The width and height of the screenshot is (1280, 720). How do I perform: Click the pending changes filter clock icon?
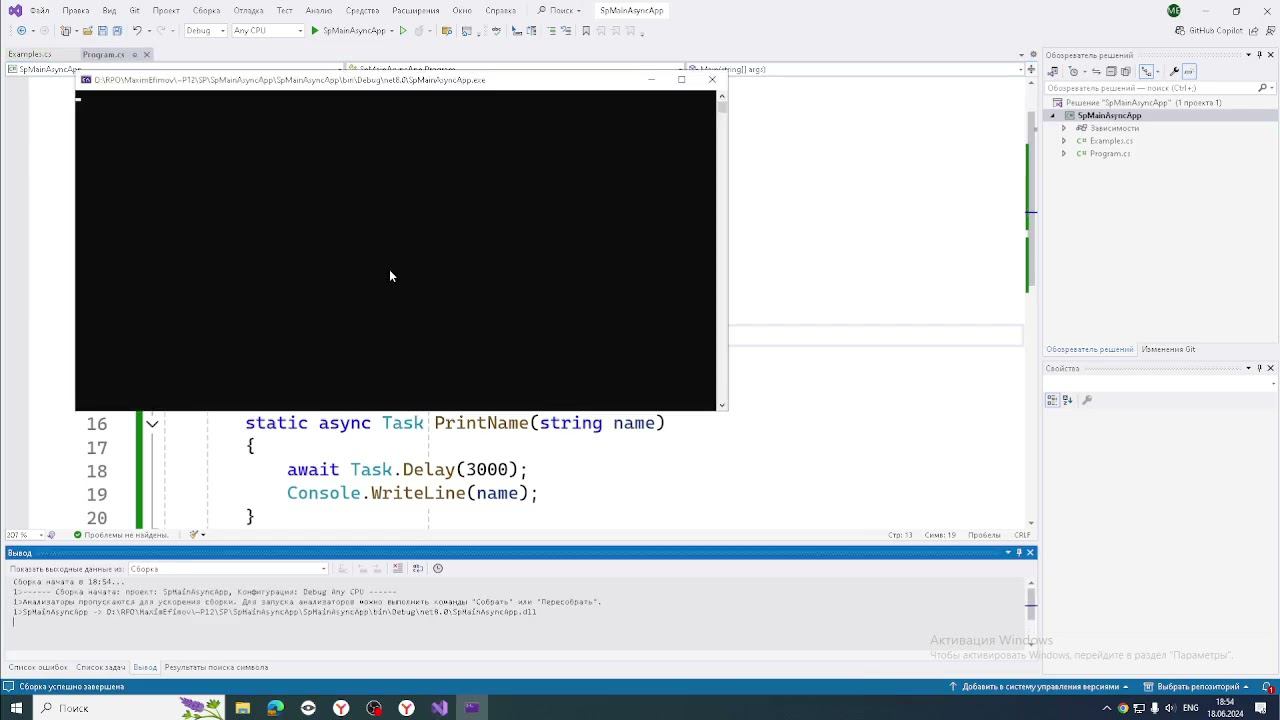[1075, 72]
